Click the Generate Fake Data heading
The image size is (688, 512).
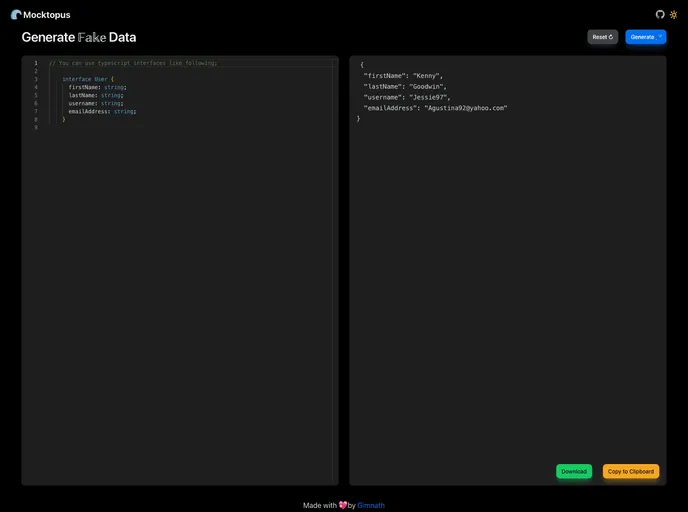pyautogui.click(x=79, y=37)
